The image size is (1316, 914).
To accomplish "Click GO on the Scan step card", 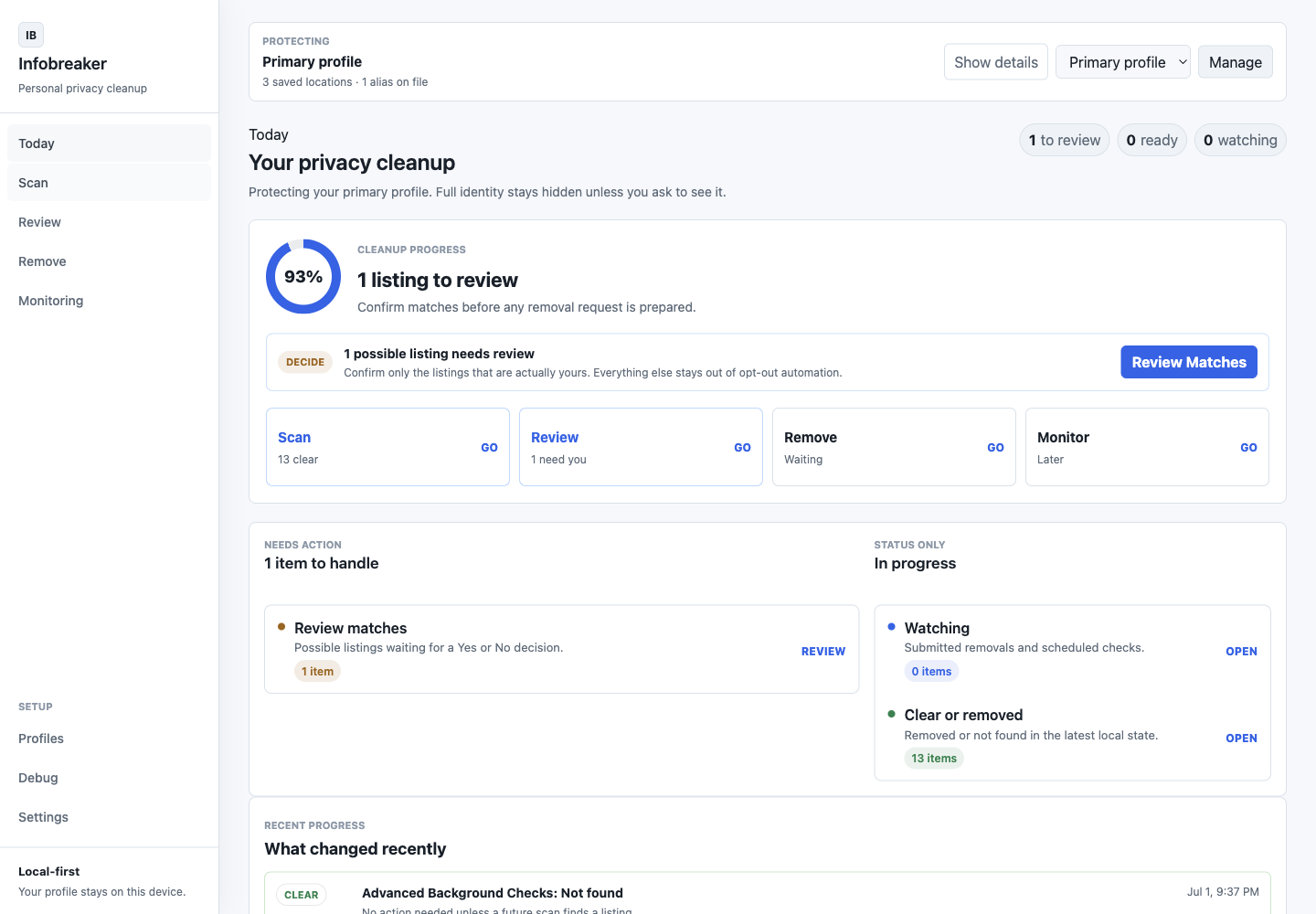I will 490,448.
